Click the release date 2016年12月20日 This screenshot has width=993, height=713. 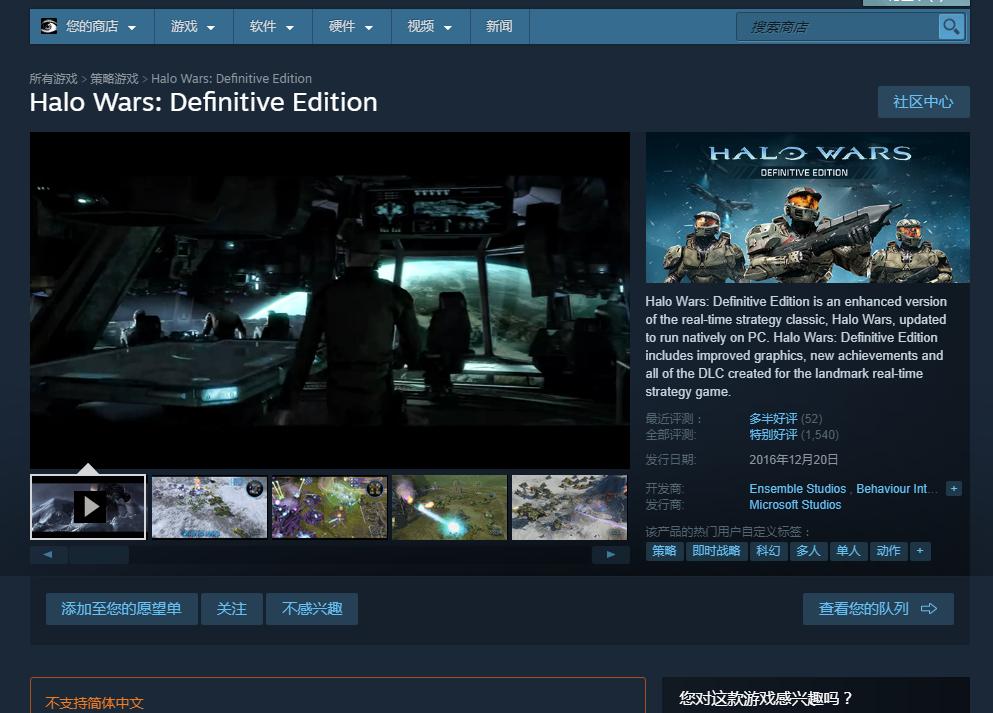[x=794, y=460]
